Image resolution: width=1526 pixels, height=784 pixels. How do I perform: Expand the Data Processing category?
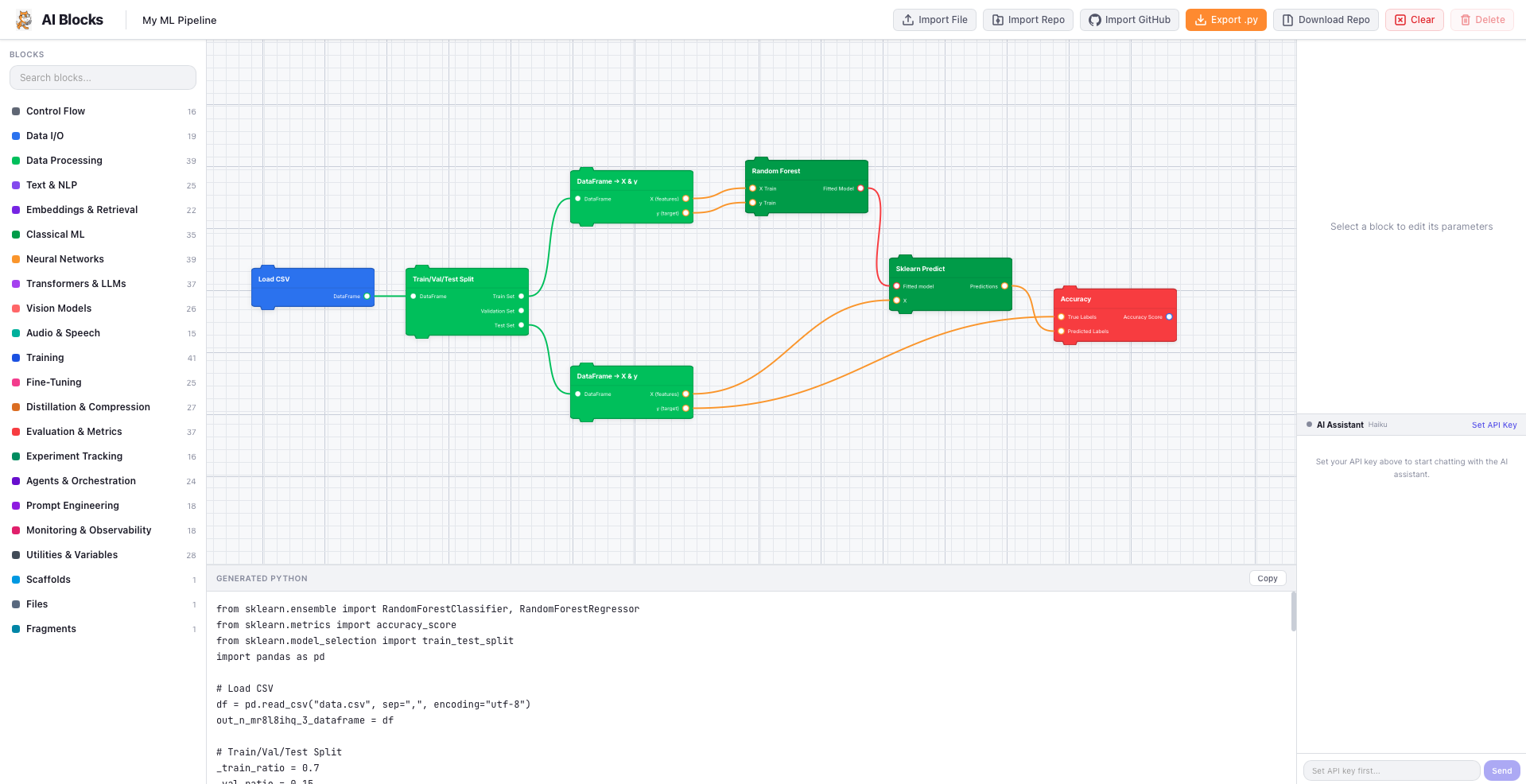click(x=103, y=161)
